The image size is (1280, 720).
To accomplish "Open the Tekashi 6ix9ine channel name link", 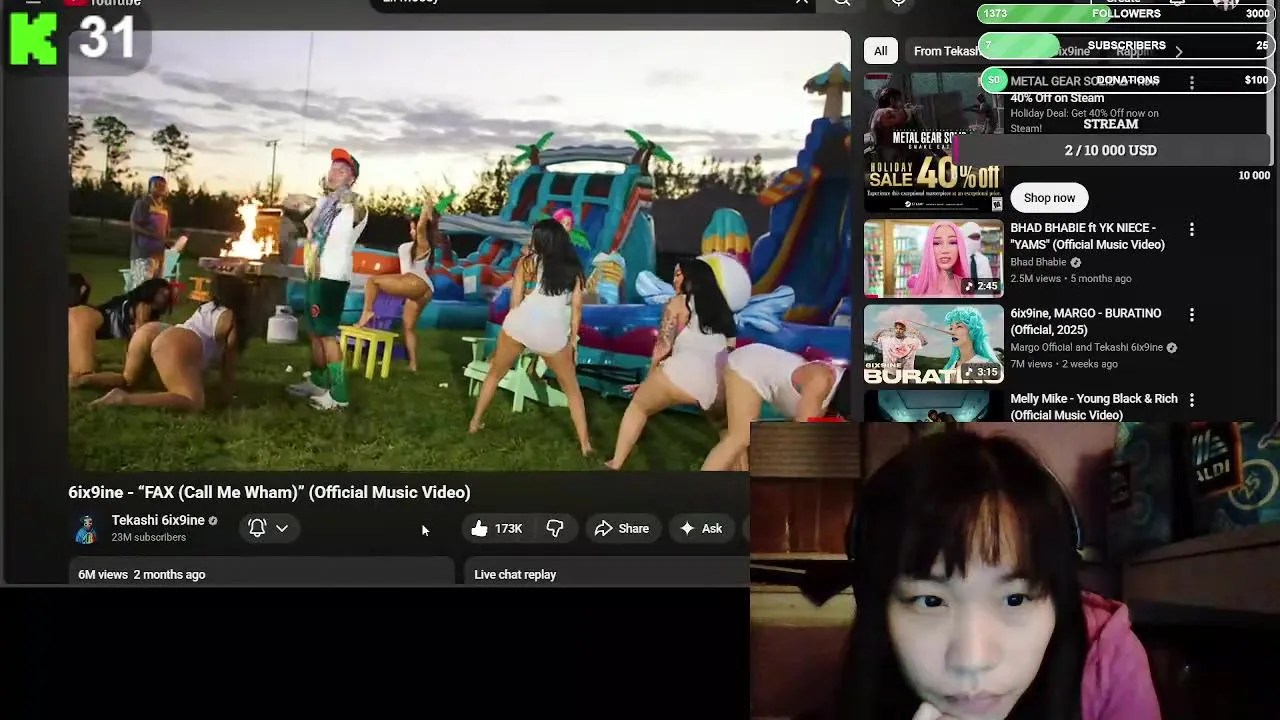I will click(x=158, y=520).
